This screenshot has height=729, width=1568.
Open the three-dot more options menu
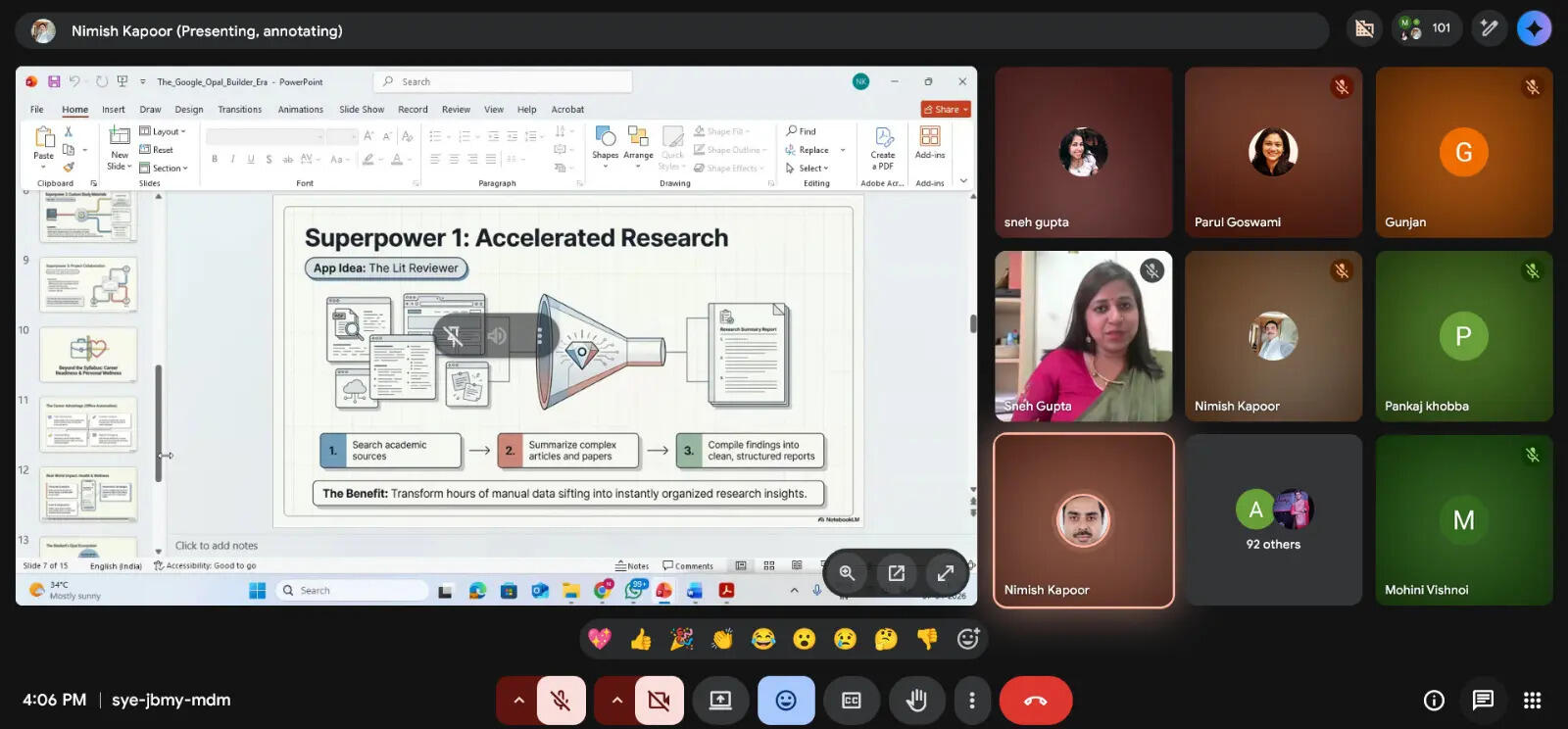[x=971, y=701]
